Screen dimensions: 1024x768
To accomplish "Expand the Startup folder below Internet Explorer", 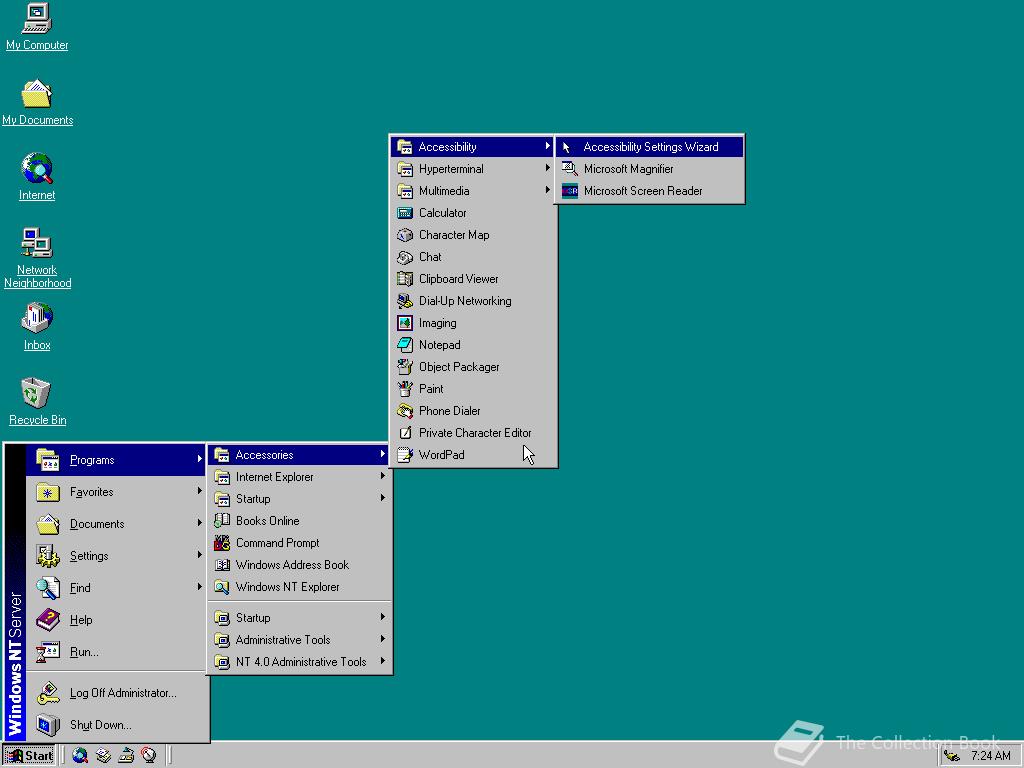I will [x=300, y=499].
